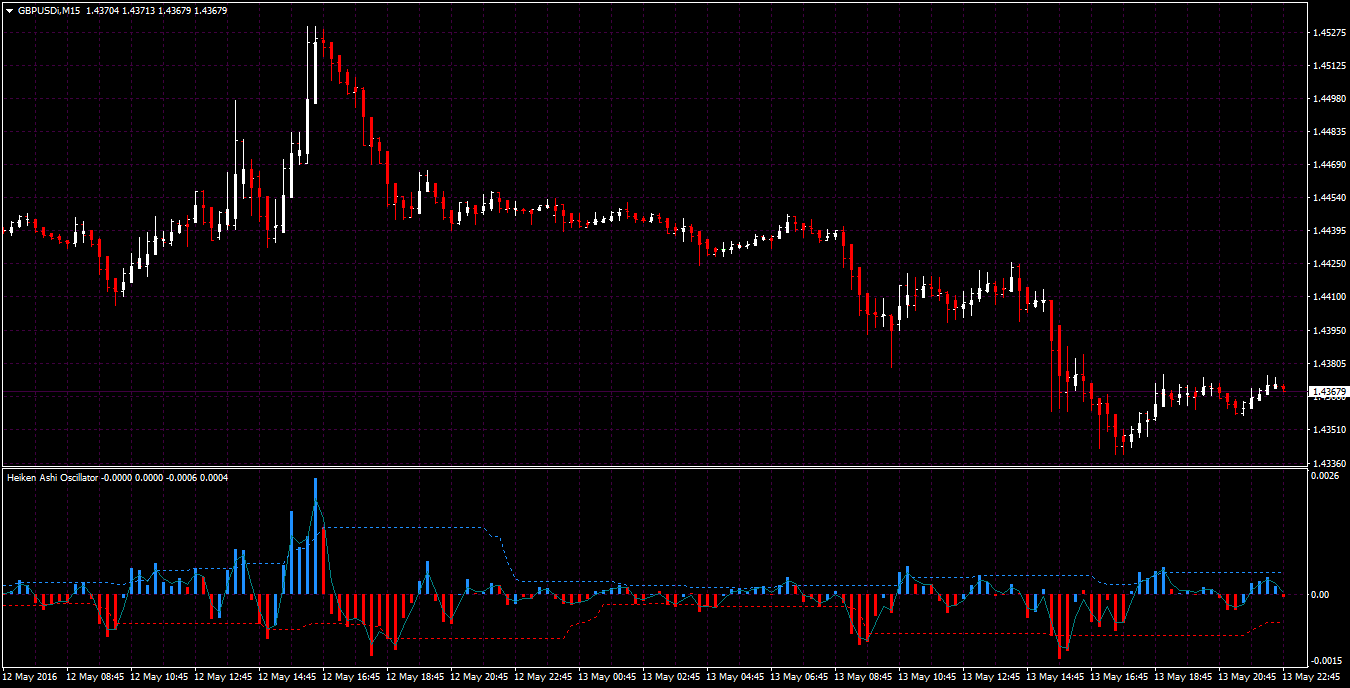Image resolution: width=1350 pixels, height=688 pixels.
Task: Click the 1.43510 price axis label
Action: (1329, 430)
